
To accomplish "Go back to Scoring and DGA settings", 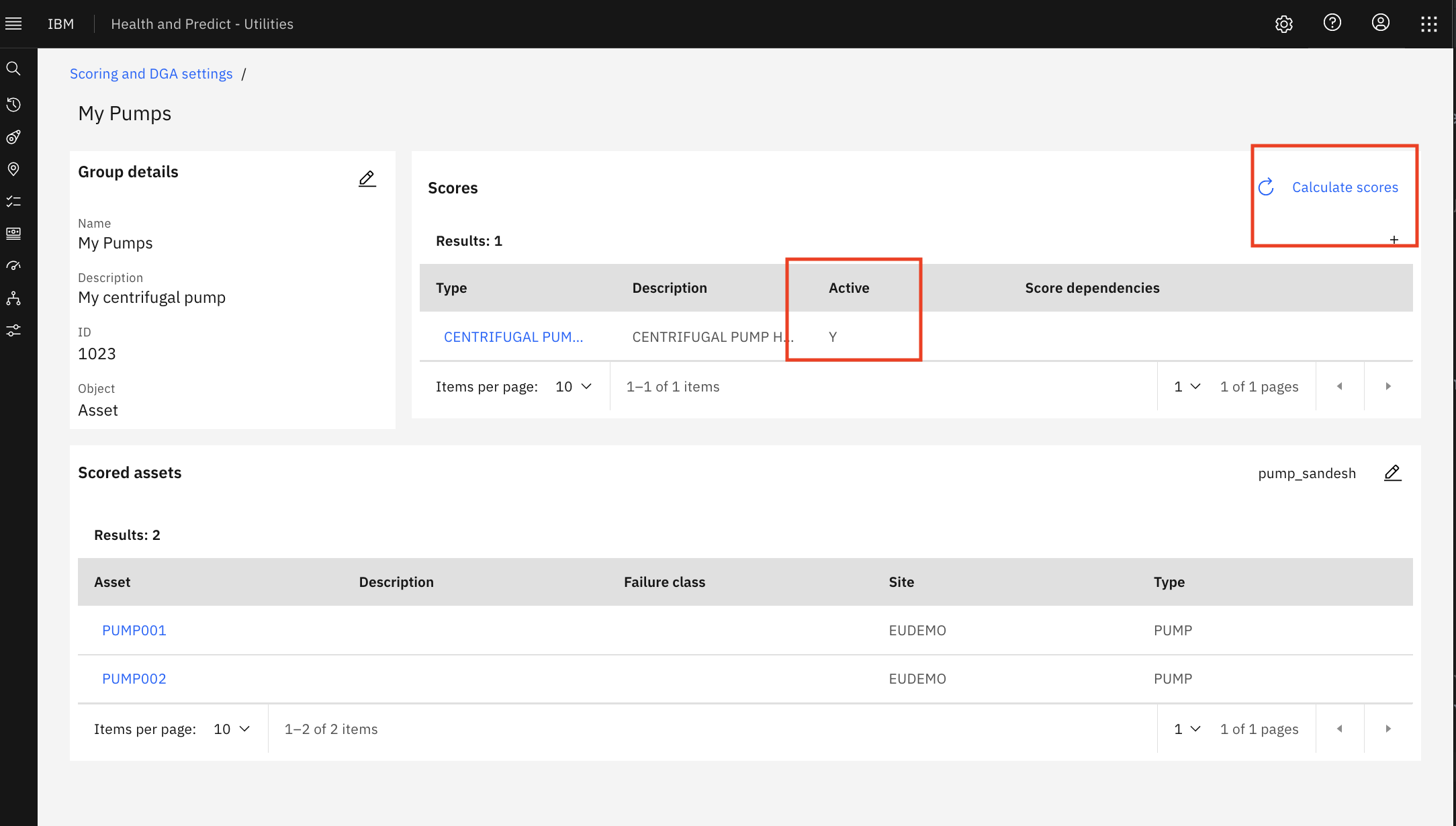I will pyautogui.click(x=151, y=74).
